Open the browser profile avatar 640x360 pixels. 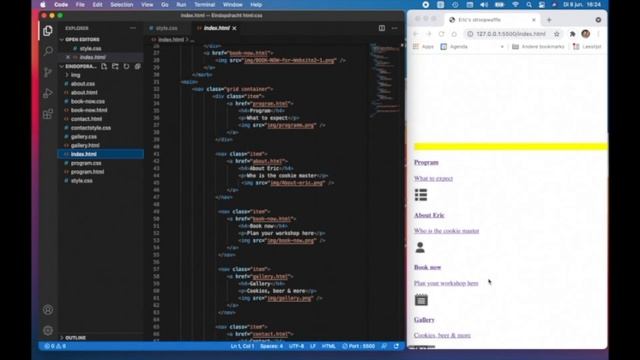[x=586, y=34]
